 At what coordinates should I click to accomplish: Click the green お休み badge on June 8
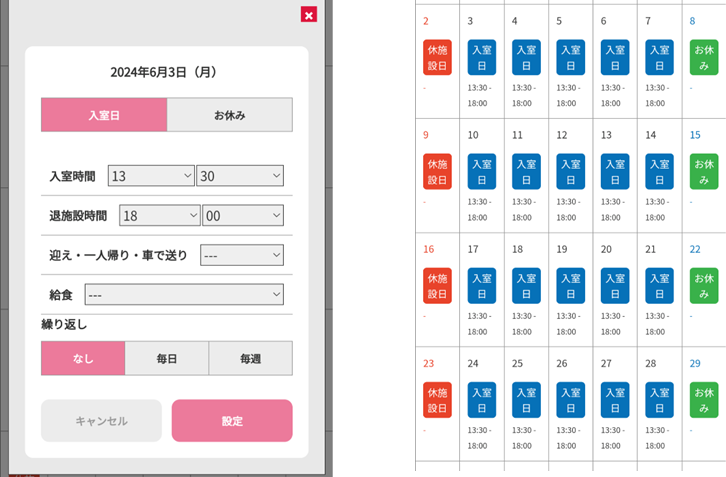[703, 57]
